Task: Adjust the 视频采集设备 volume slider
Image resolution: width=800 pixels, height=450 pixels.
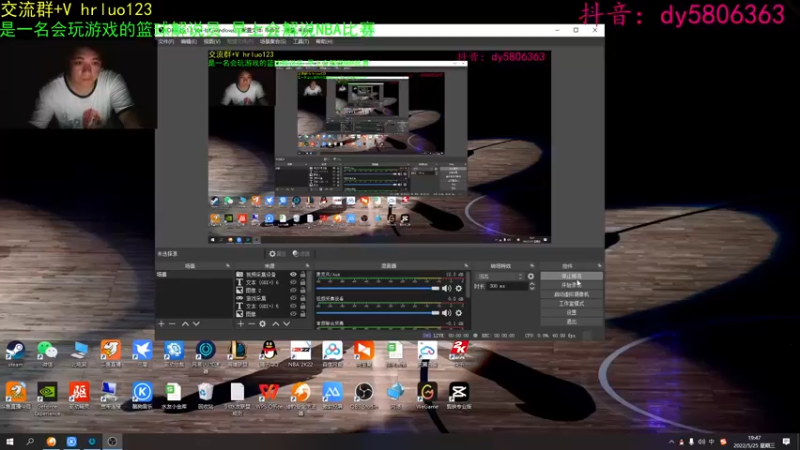Action: [x=378, y=313]
